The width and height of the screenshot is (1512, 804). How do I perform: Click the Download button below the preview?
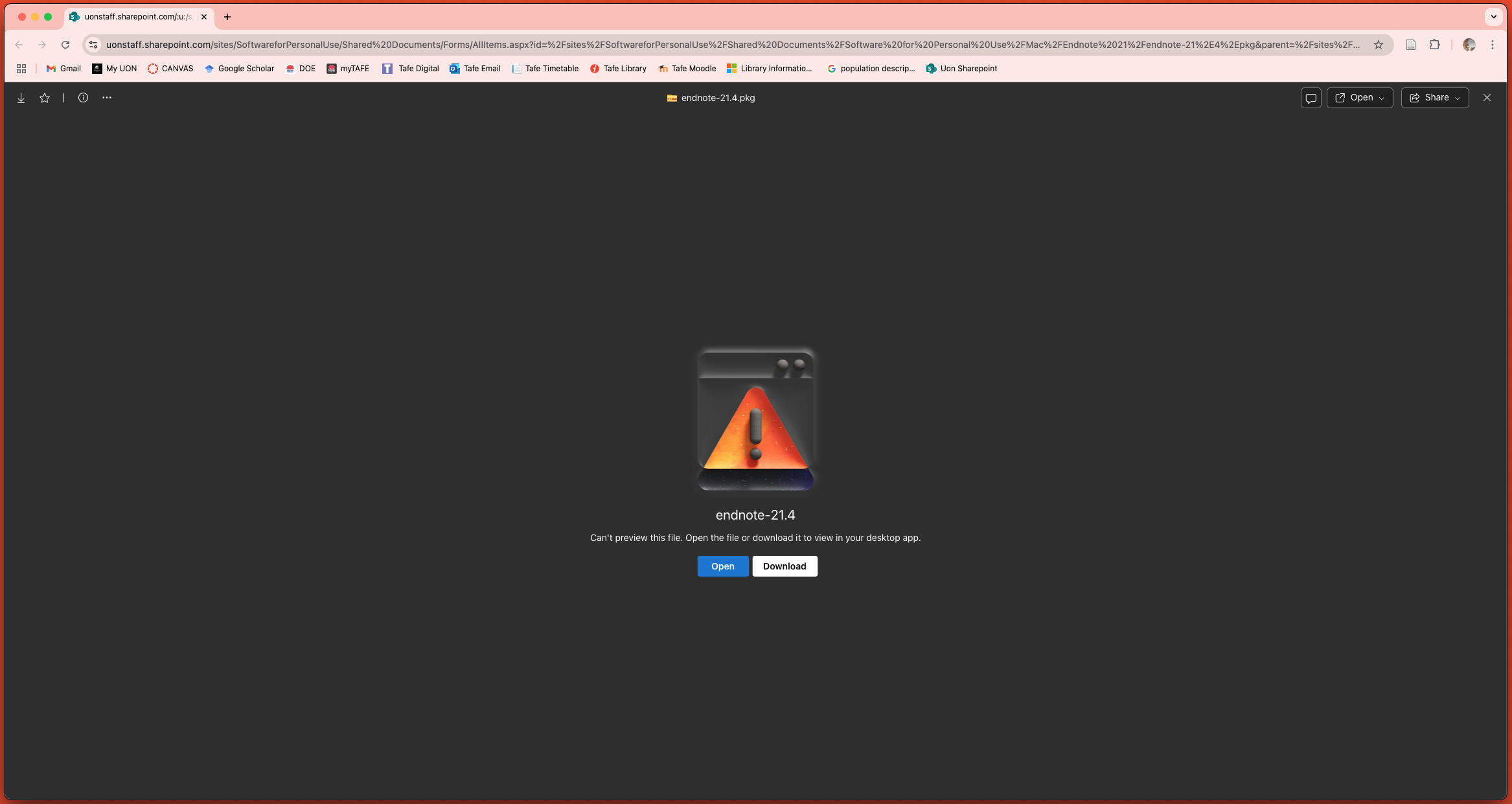point(785,566)
